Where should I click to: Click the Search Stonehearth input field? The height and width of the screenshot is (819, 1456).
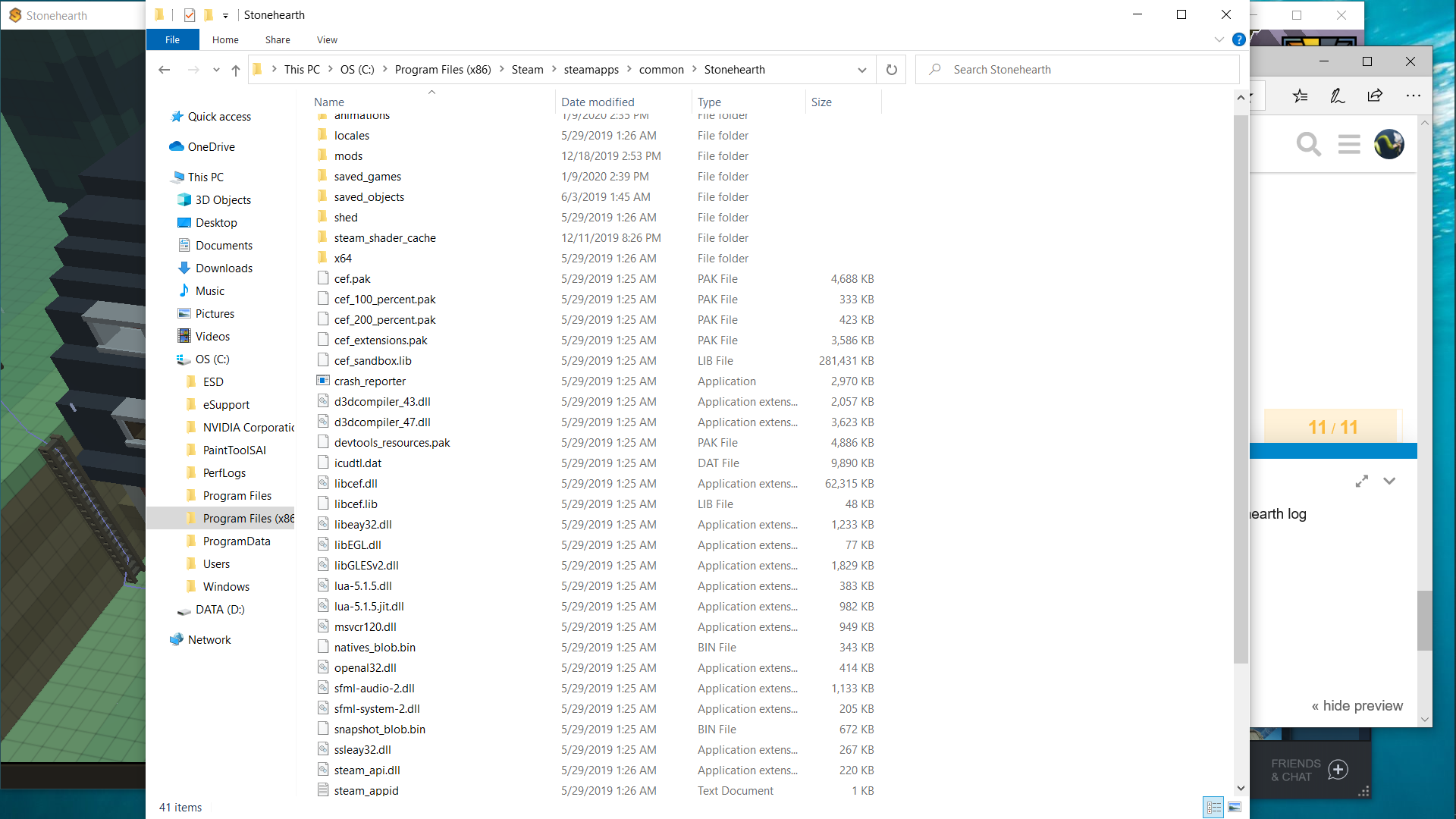(x=1077, y=70)
